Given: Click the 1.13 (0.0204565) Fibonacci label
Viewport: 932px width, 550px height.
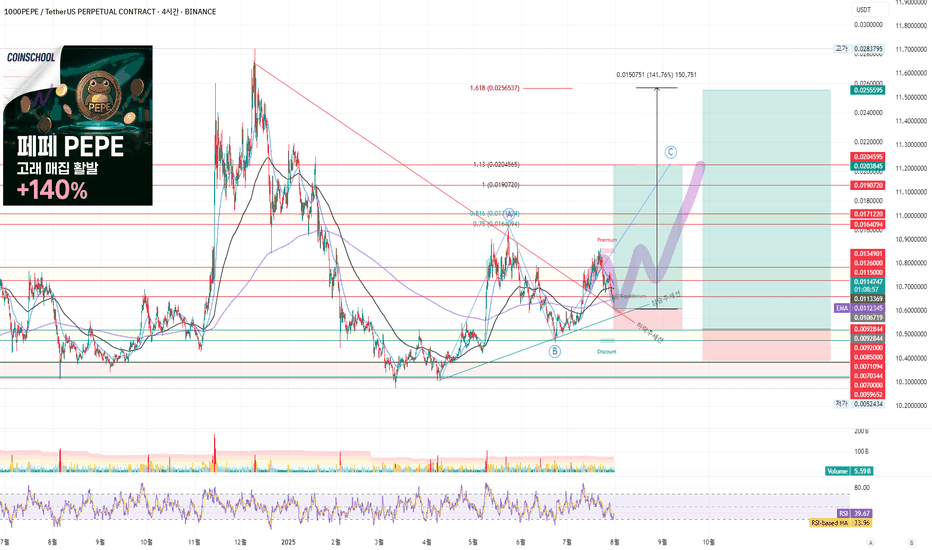Looking at the screenshot, I should [x=496, y=165].
